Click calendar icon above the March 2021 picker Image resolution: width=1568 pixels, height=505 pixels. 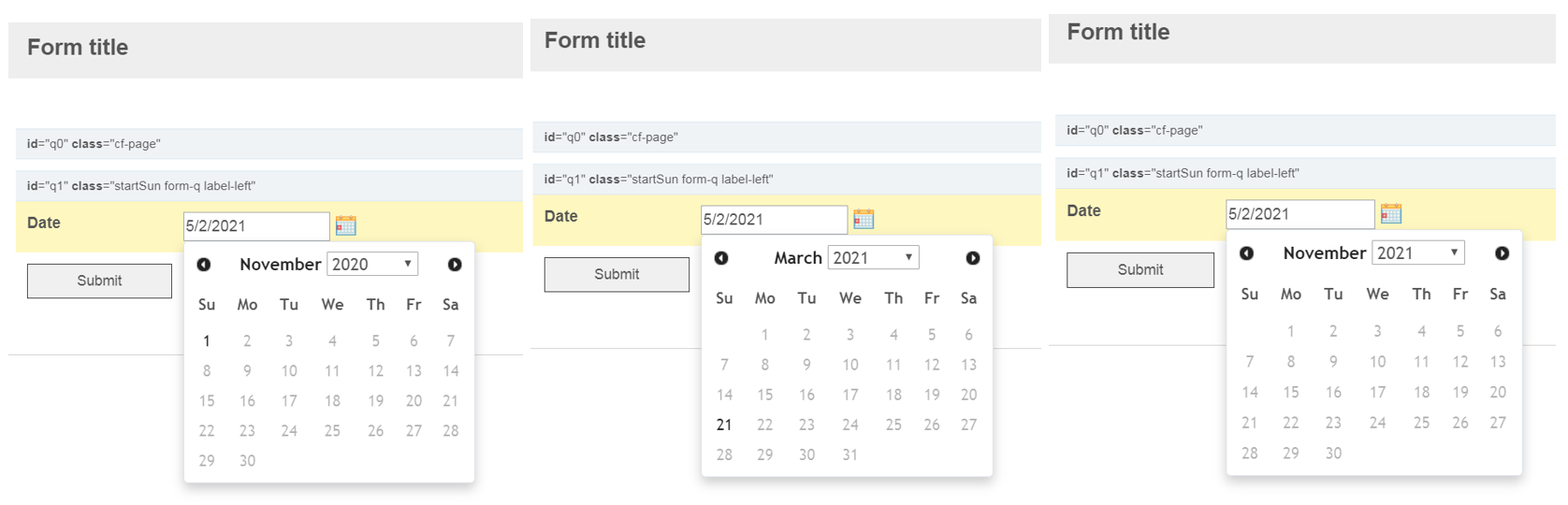(864, 219)
